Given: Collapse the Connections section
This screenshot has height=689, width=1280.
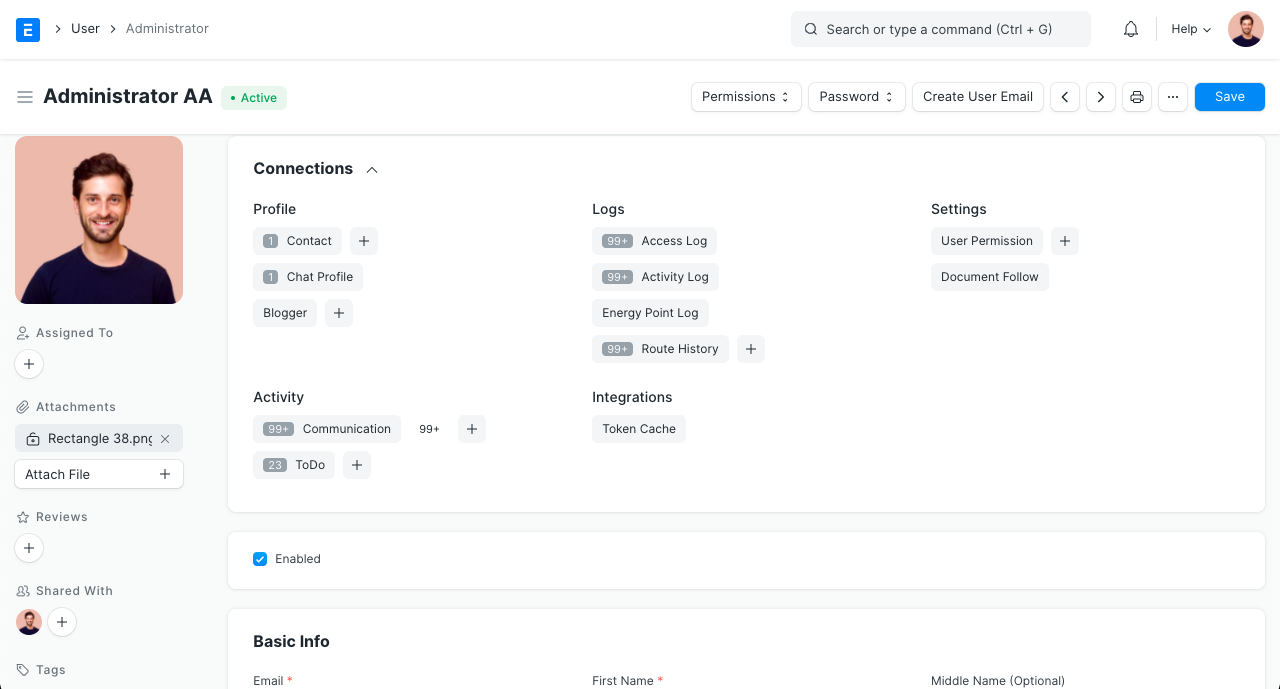Looking at the screenshot, I should point(371,169).
